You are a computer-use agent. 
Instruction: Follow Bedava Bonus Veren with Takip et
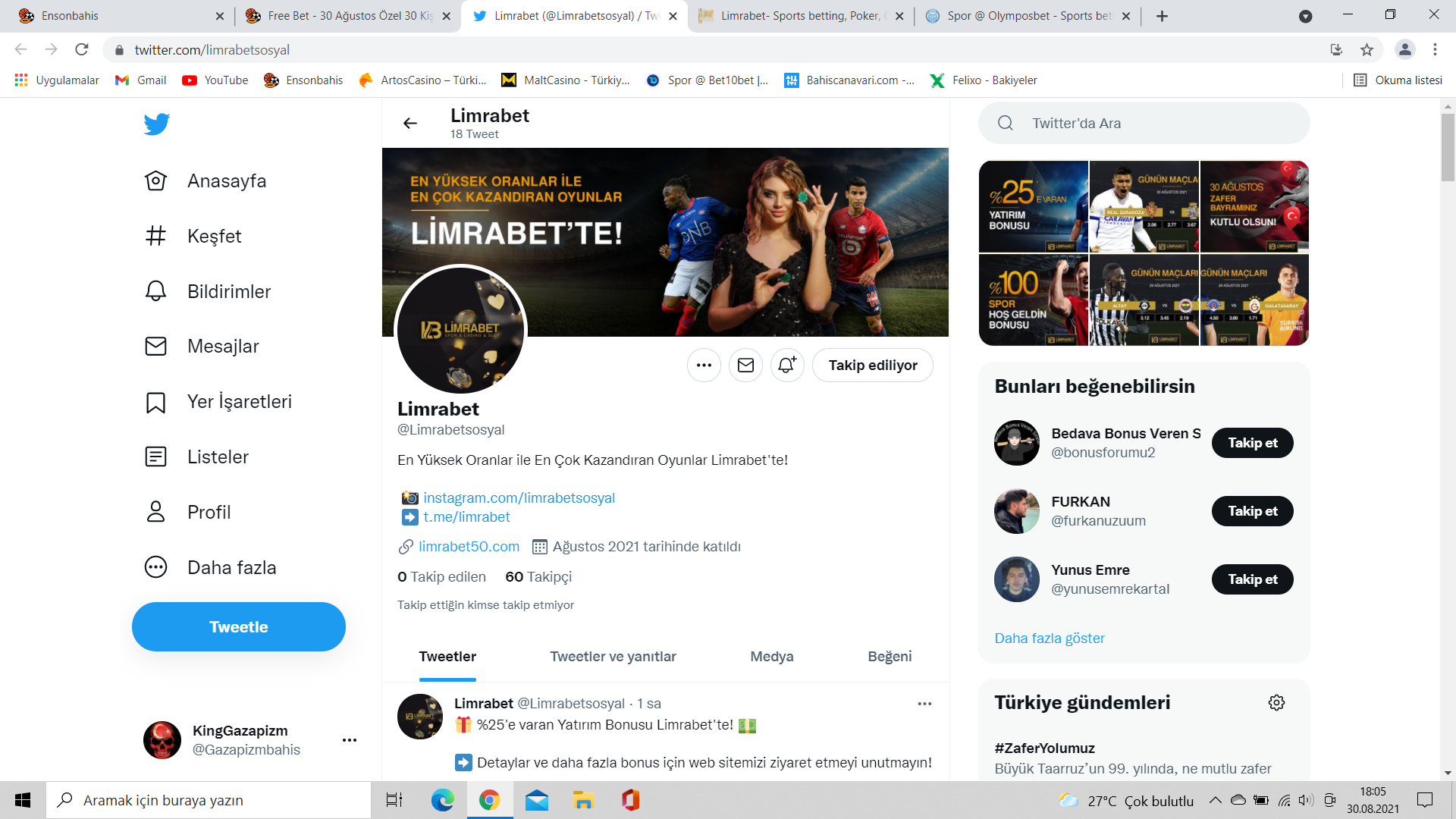pos(1253,443)
